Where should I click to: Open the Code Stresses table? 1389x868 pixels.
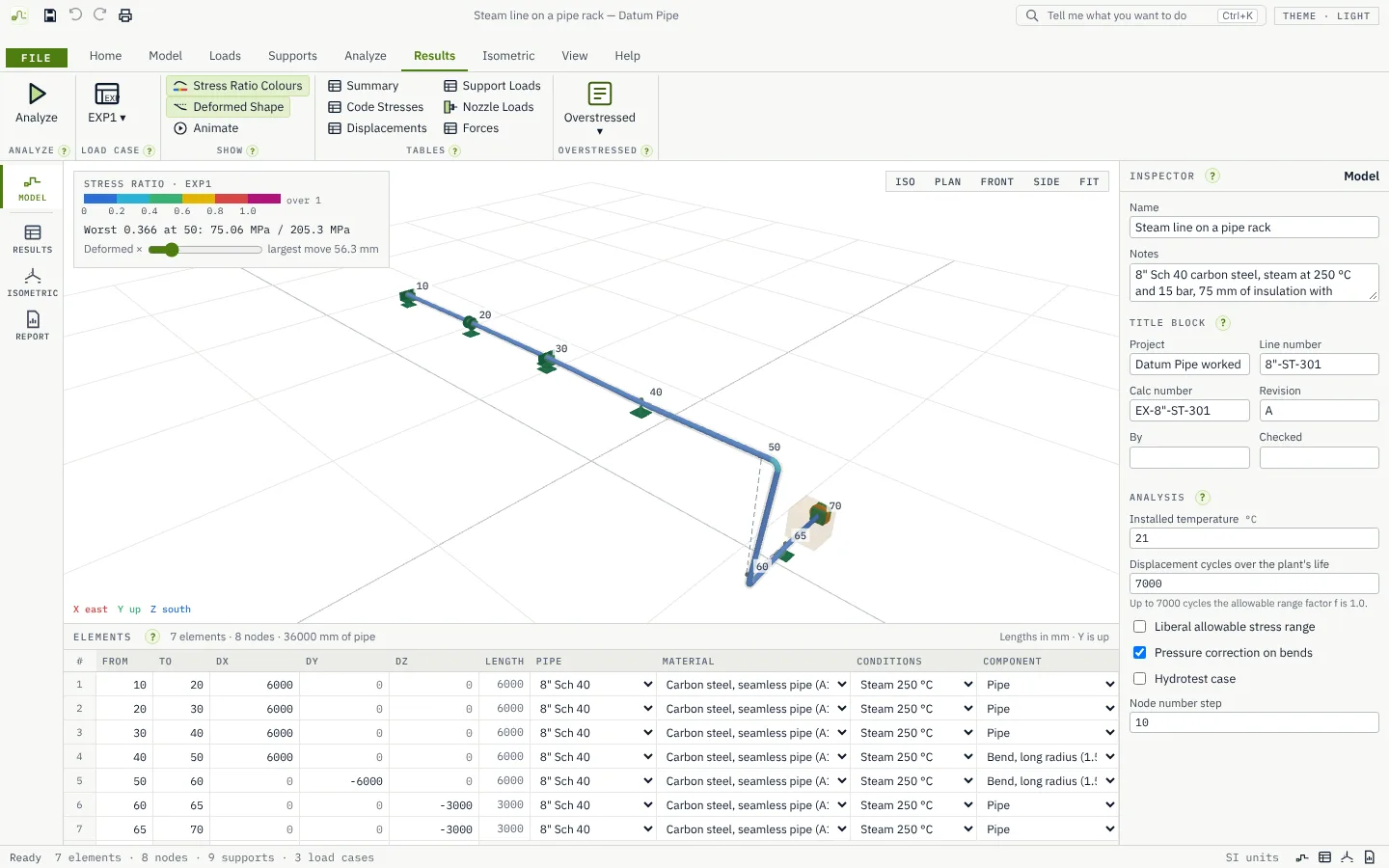[376, 107]
